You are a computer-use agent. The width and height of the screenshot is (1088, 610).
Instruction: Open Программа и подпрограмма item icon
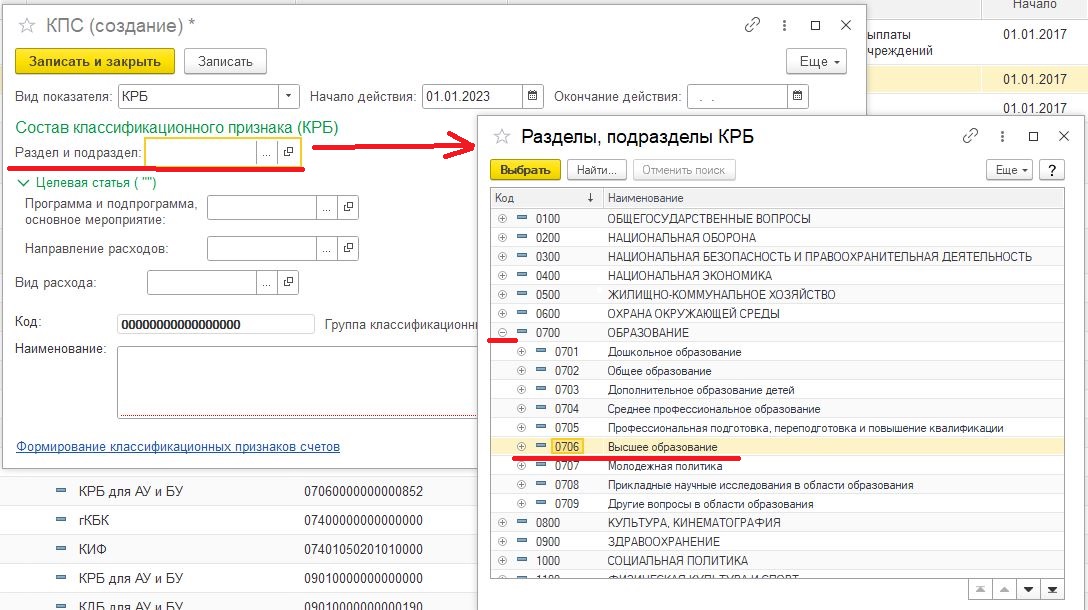click(348, 207)
